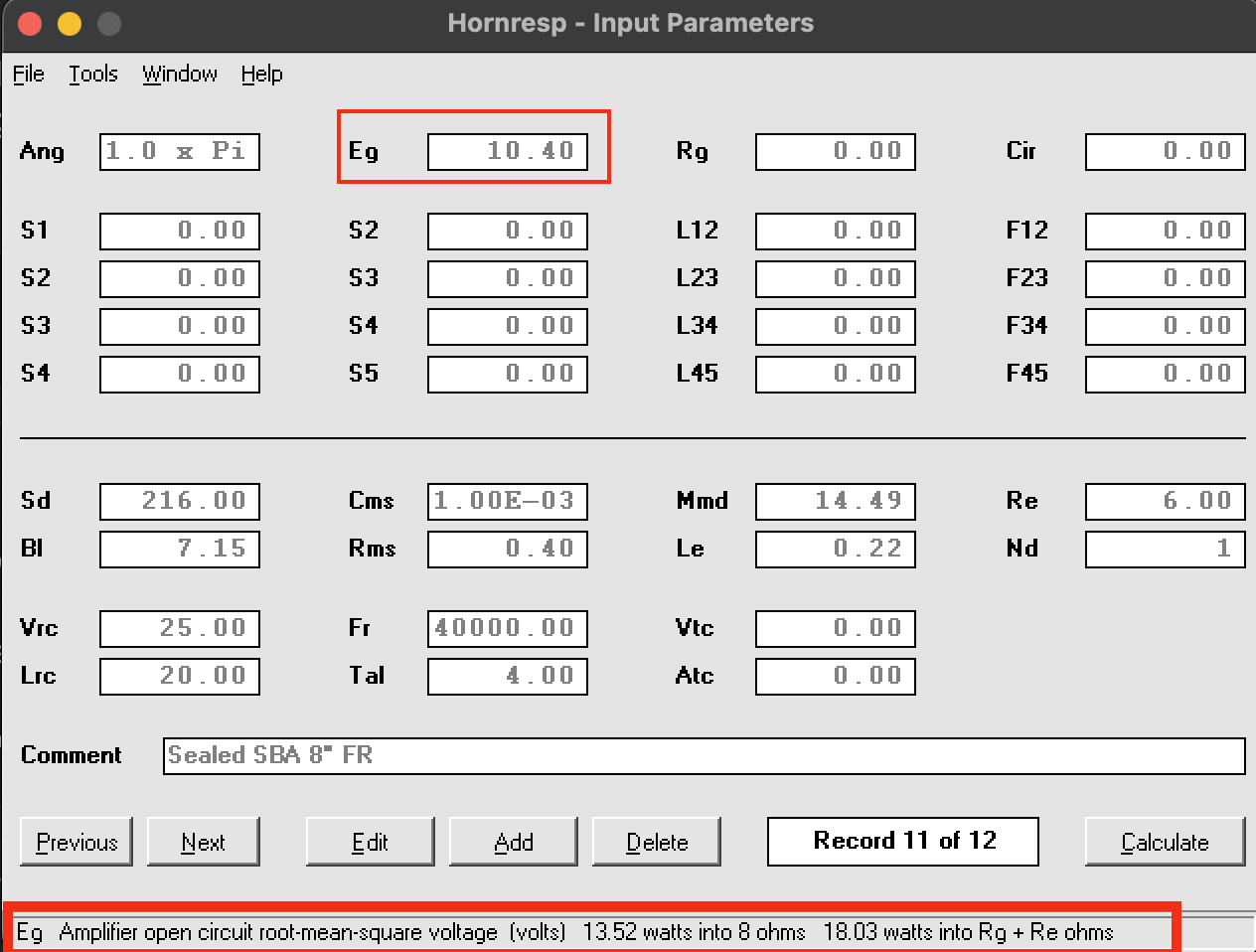
Task: Select the S3 field in the L23 row
Action: tap(508, 279)
